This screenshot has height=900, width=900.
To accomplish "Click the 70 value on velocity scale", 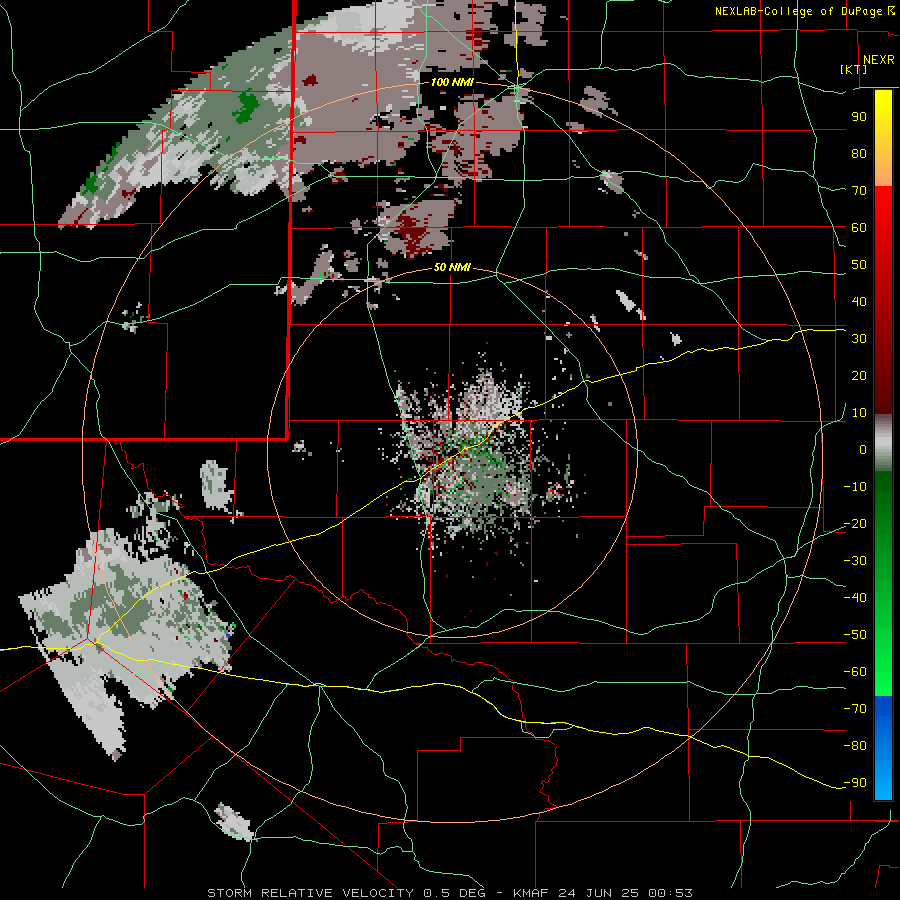I will (859, 191).
